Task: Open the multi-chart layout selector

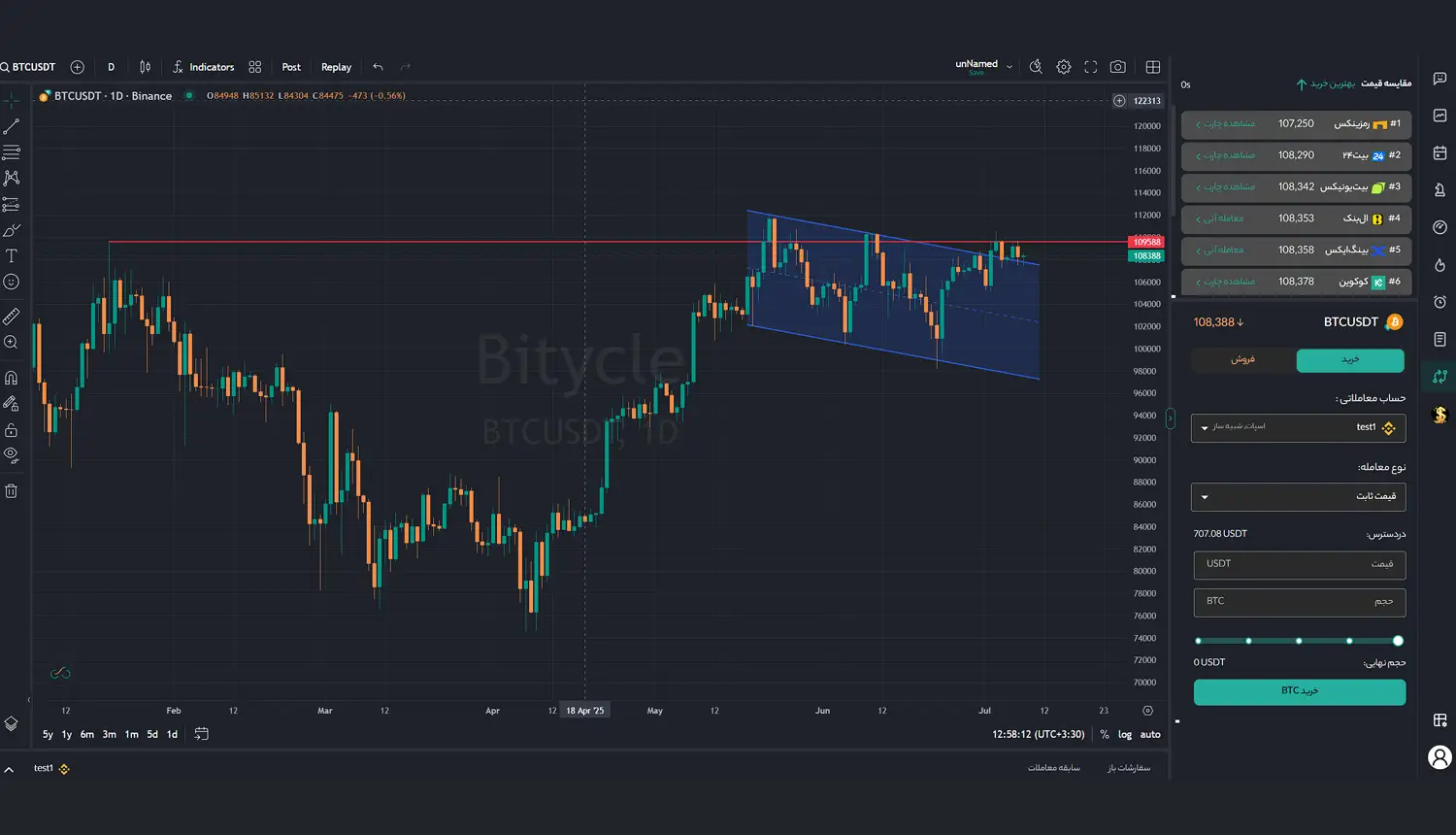Action: point(1153,67)
